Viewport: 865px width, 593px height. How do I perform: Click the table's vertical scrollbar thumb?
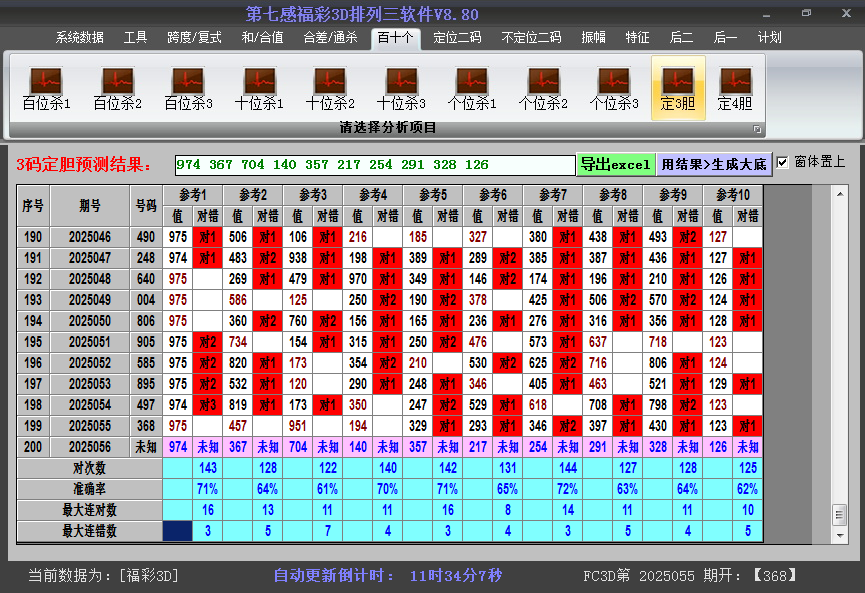point(839,514)
